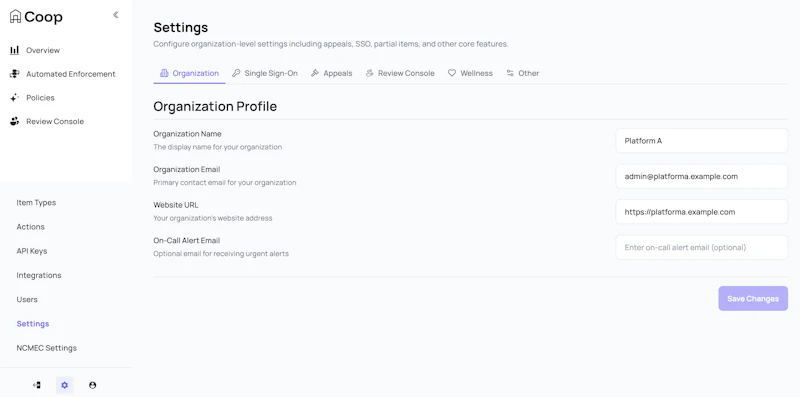The image size is (800, 397).
Task: Focus the Website URL input
Action: click(702, 212)
